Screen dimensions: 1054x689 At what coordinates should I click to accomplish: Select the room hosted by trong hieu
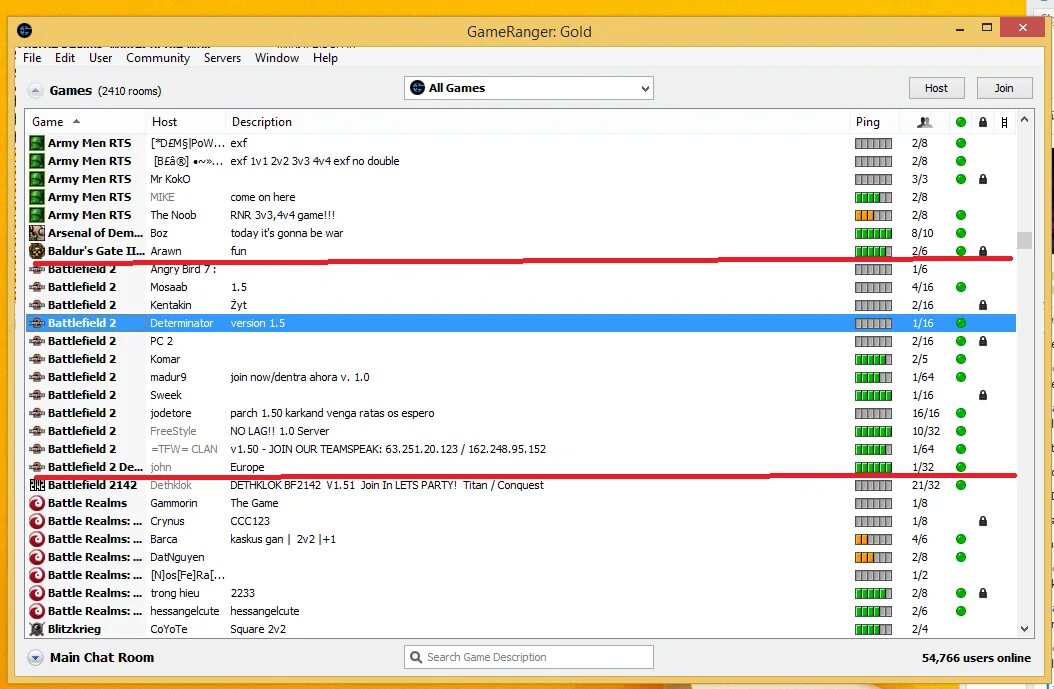pyautogui.click(x=521, y=594)
